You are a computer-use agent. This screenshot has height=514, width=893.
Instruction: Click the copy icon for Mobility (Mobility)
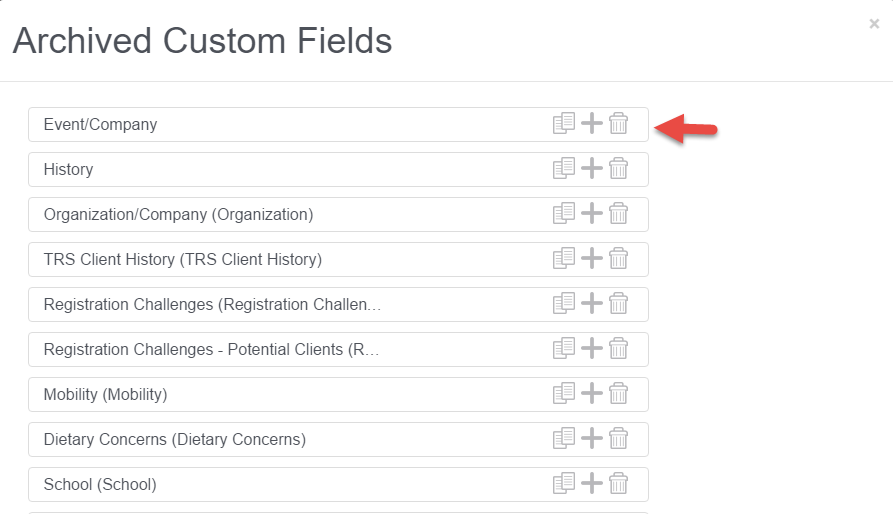point(564,394)
